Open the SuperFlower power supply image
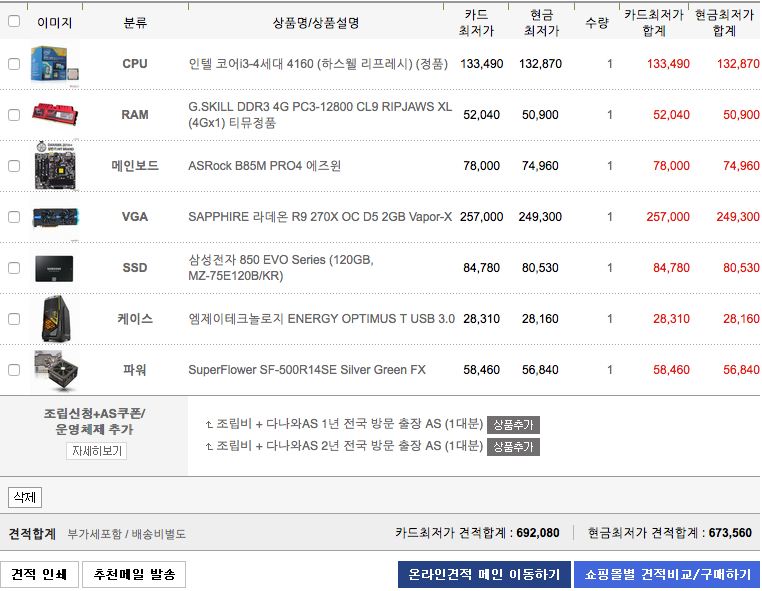 [54, 370]
